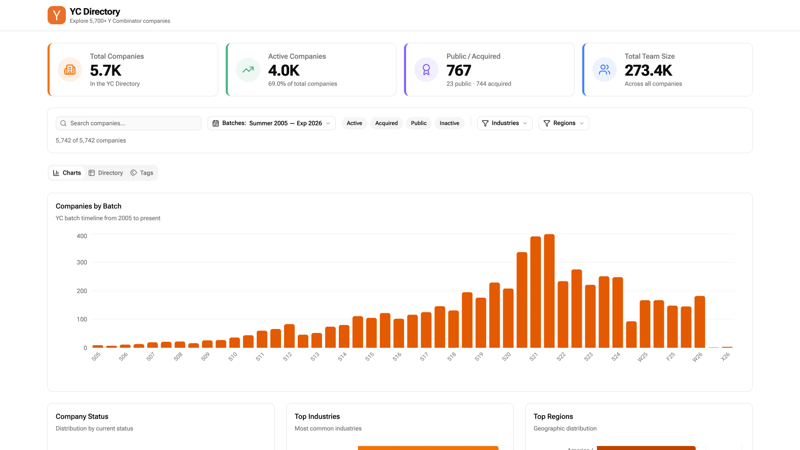Screen dimensions: 800x450
Task: Click the Total Companies building icon
Action: tap(70, 70)
